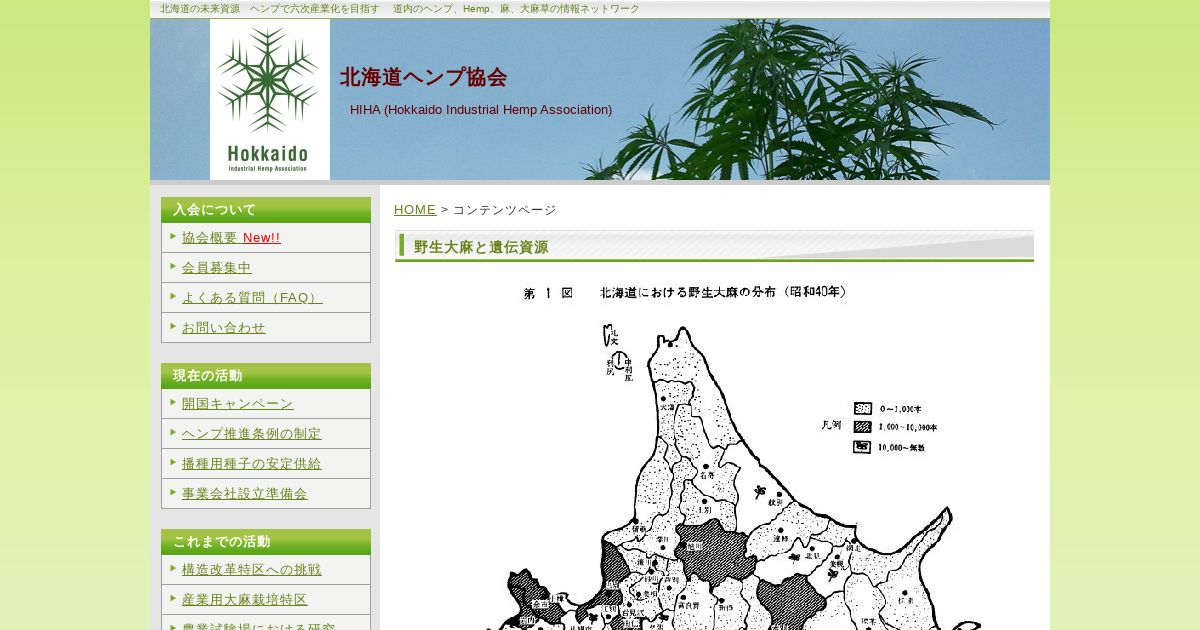Open 産業用大麻栽培特区 sidebar link
This screenshot has height=630, width=1200.
pyautogui.click(x=245, y=600)
